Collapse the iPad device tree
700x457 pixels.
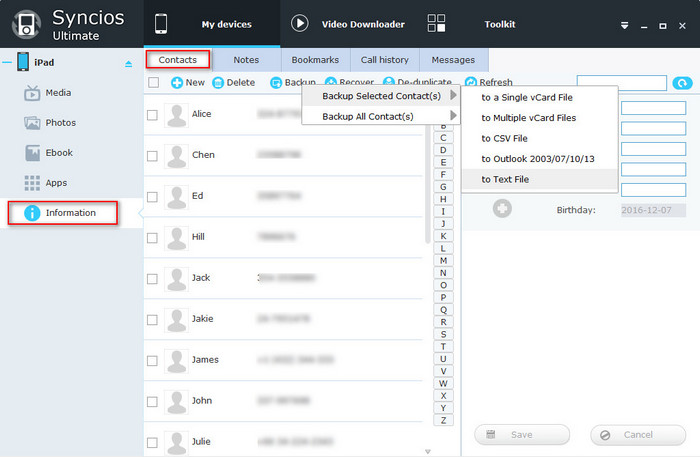7,62
